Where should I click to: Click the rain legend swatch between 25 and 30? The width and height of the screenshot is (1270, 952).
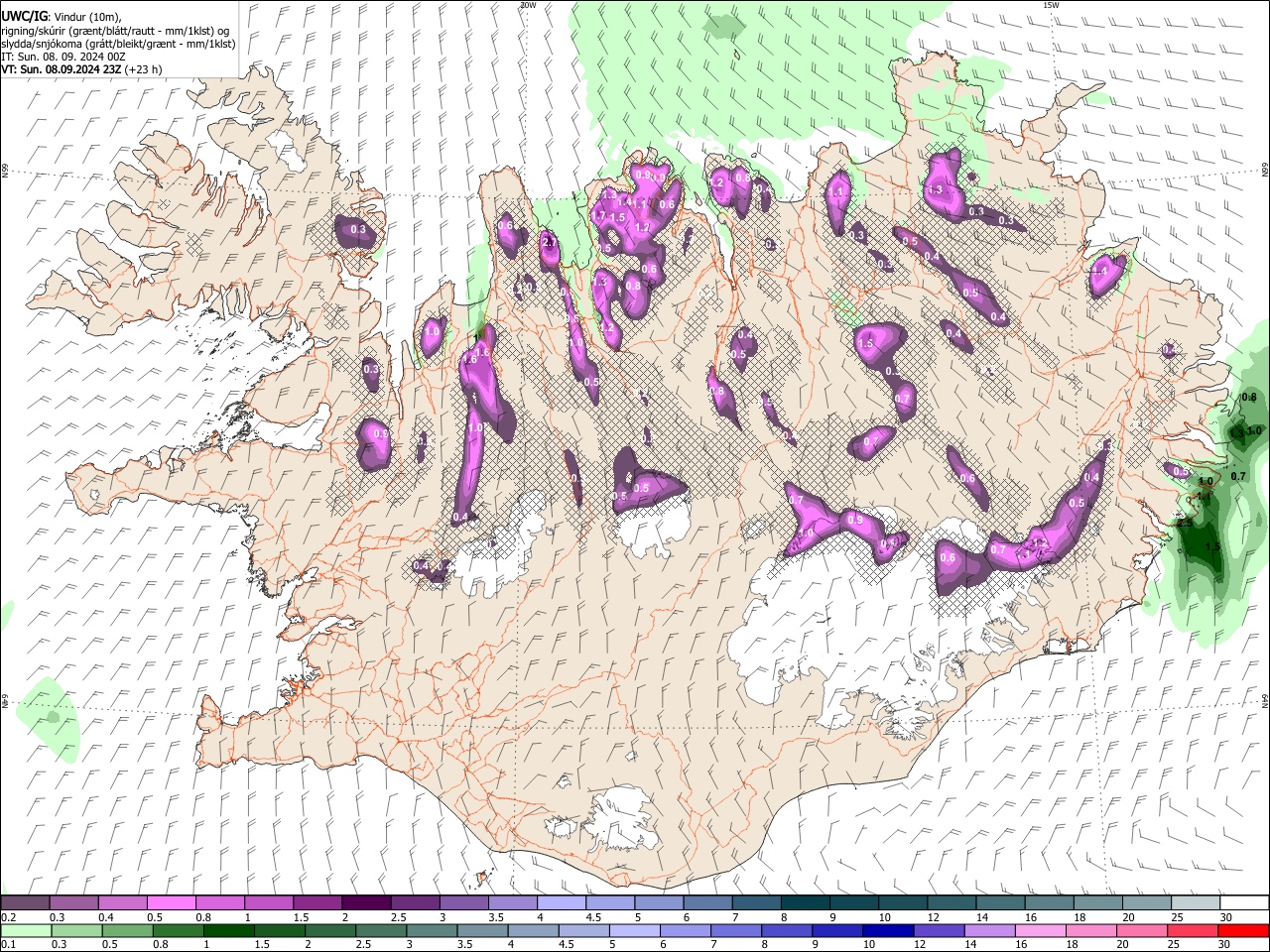coord(1195,930)
